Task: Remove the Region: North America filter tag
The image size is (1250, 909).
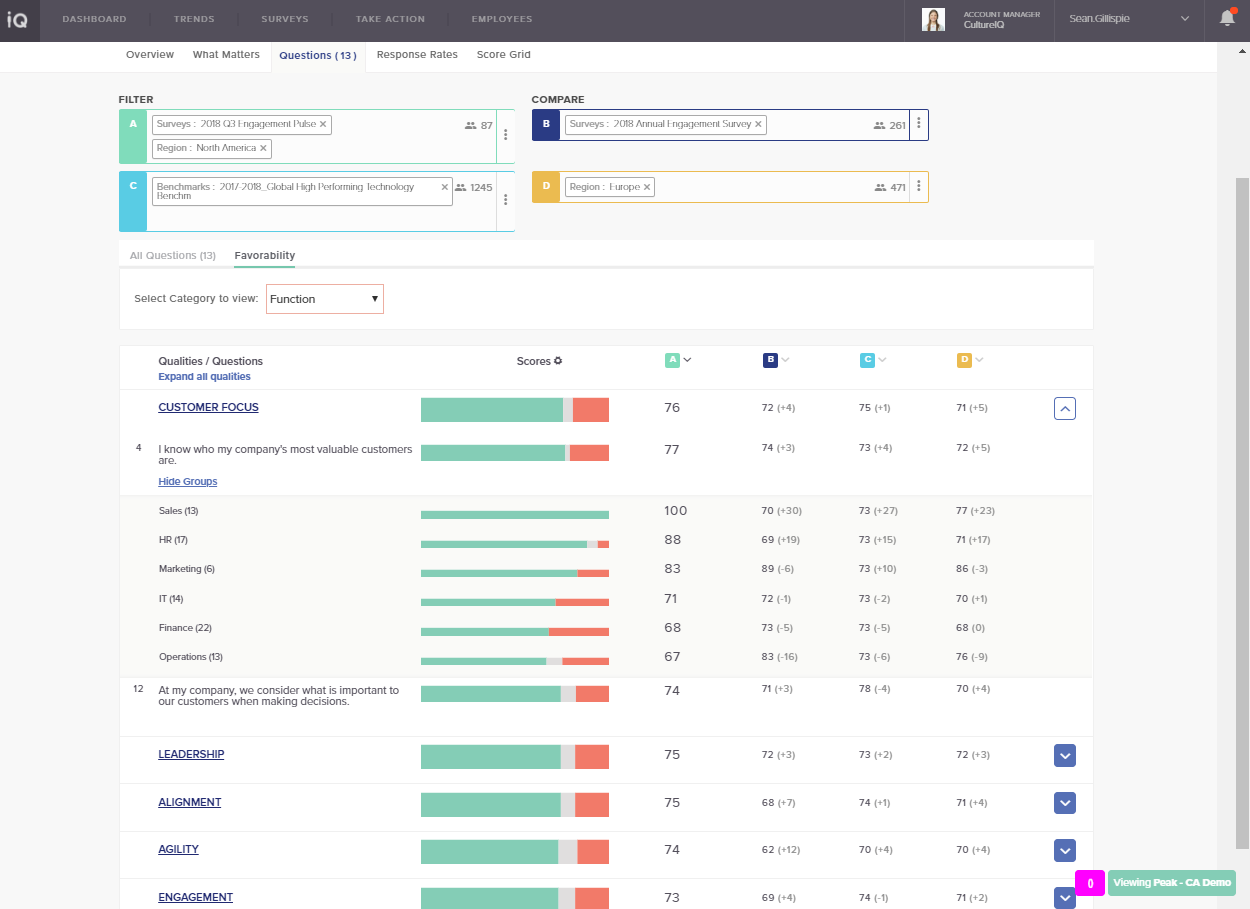Action: point(263,148)
